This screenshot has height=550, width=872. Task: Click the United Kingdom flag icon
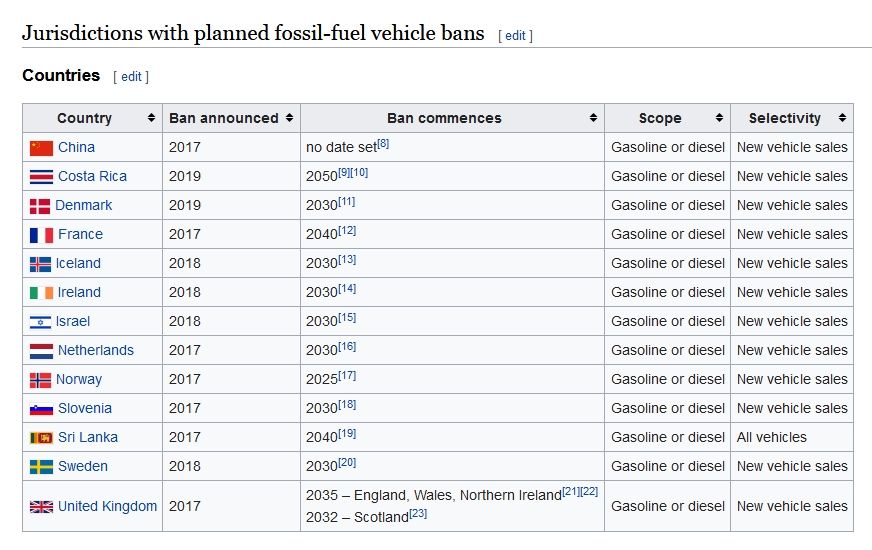(41, 507)
